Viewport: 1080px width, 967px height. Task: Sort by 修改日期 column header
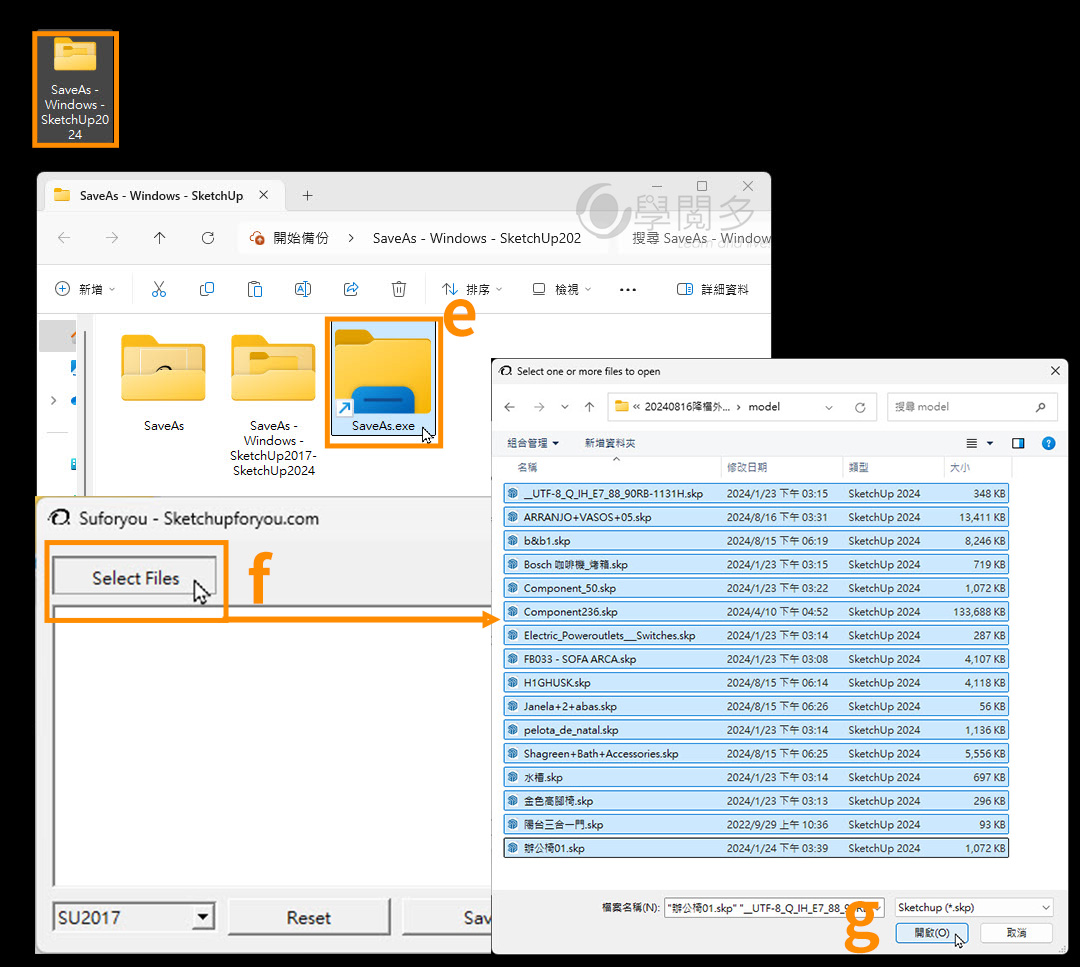(x=747, y=468)
